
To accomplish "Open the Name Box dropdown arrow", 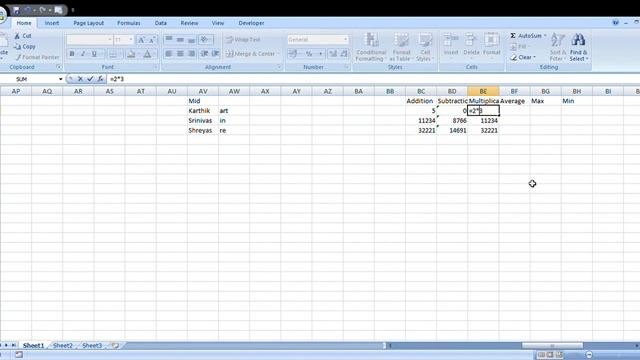I will click(60, 79).
